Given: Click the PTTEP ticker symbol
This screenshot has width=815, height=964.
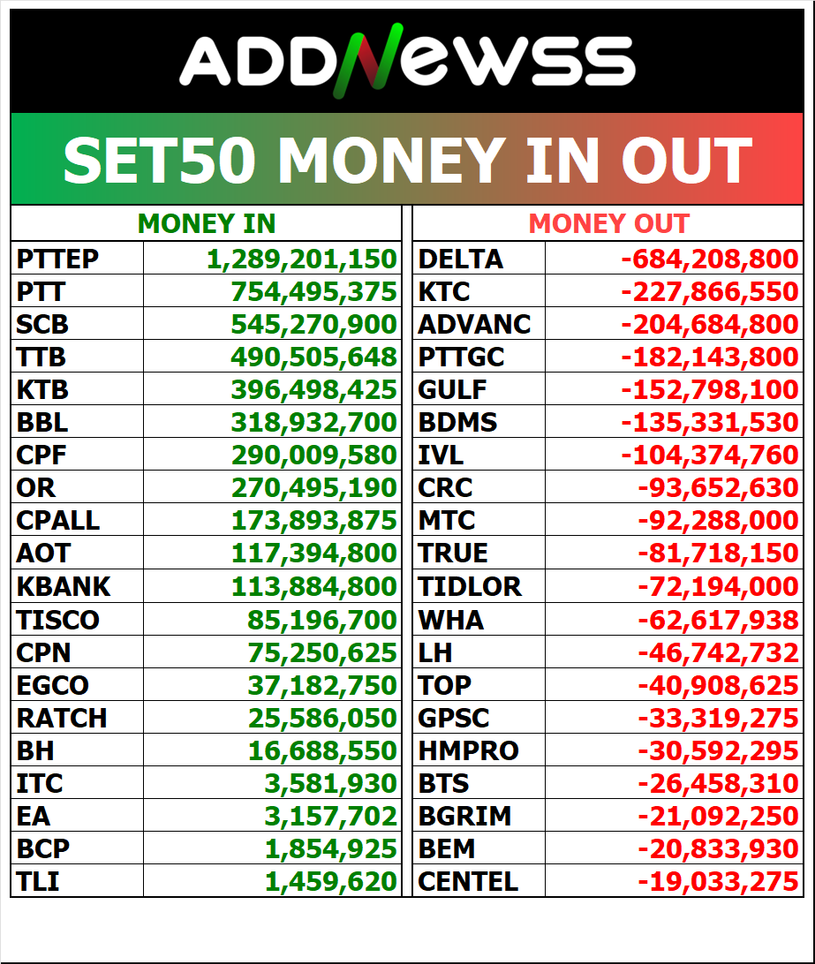Looking at the screenshot, I should coord(58,260).
